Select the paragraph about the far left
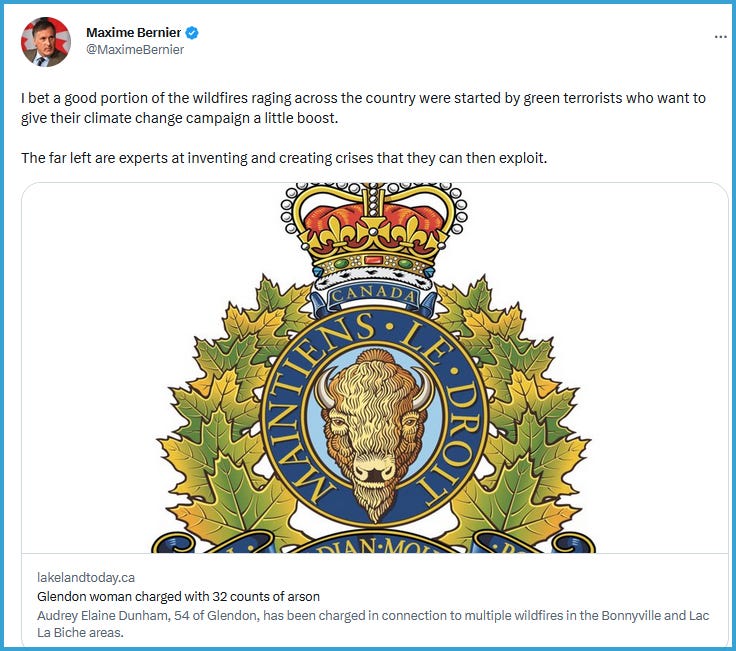The height and width of the screenshot is (651, 736). pos(284,158)
